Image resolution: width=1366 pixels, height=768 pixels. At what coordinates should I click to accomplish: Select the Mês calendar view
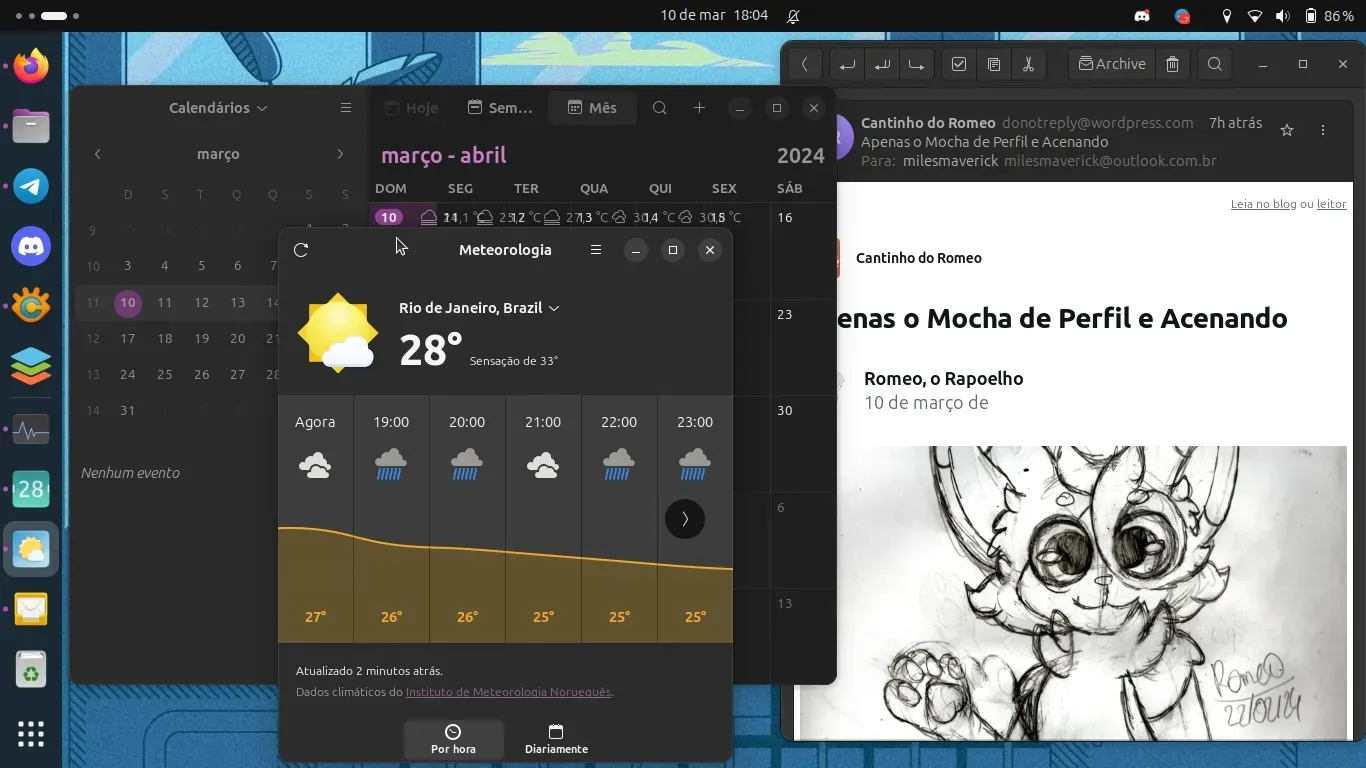point(592,108)
